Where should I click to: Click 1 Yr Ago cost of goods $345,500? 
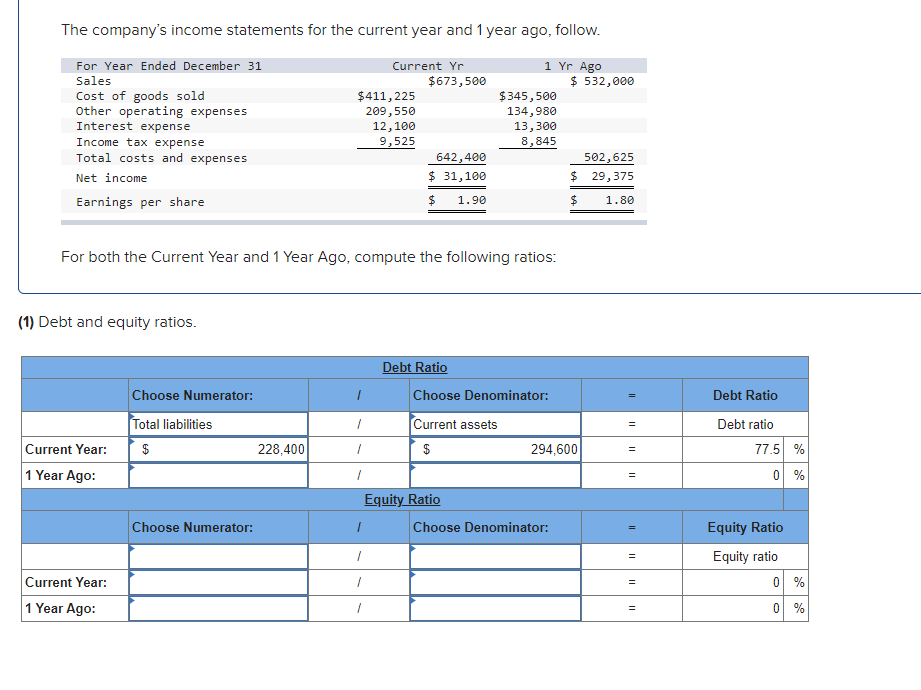pyautogui.click(x=527, y=96)
